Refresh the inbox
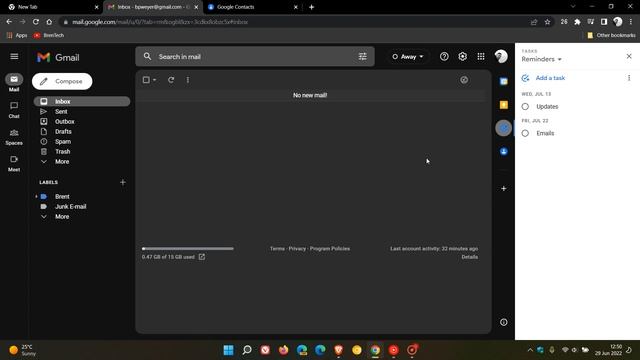Viewport: 640px width, 360px height. tap(171, 80)
